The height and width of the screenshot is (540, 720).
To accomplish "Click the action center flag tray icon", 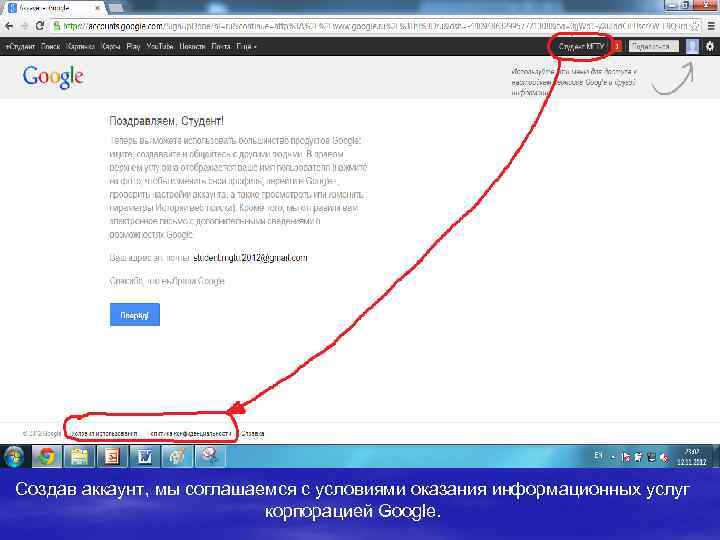I will point(625,457).
